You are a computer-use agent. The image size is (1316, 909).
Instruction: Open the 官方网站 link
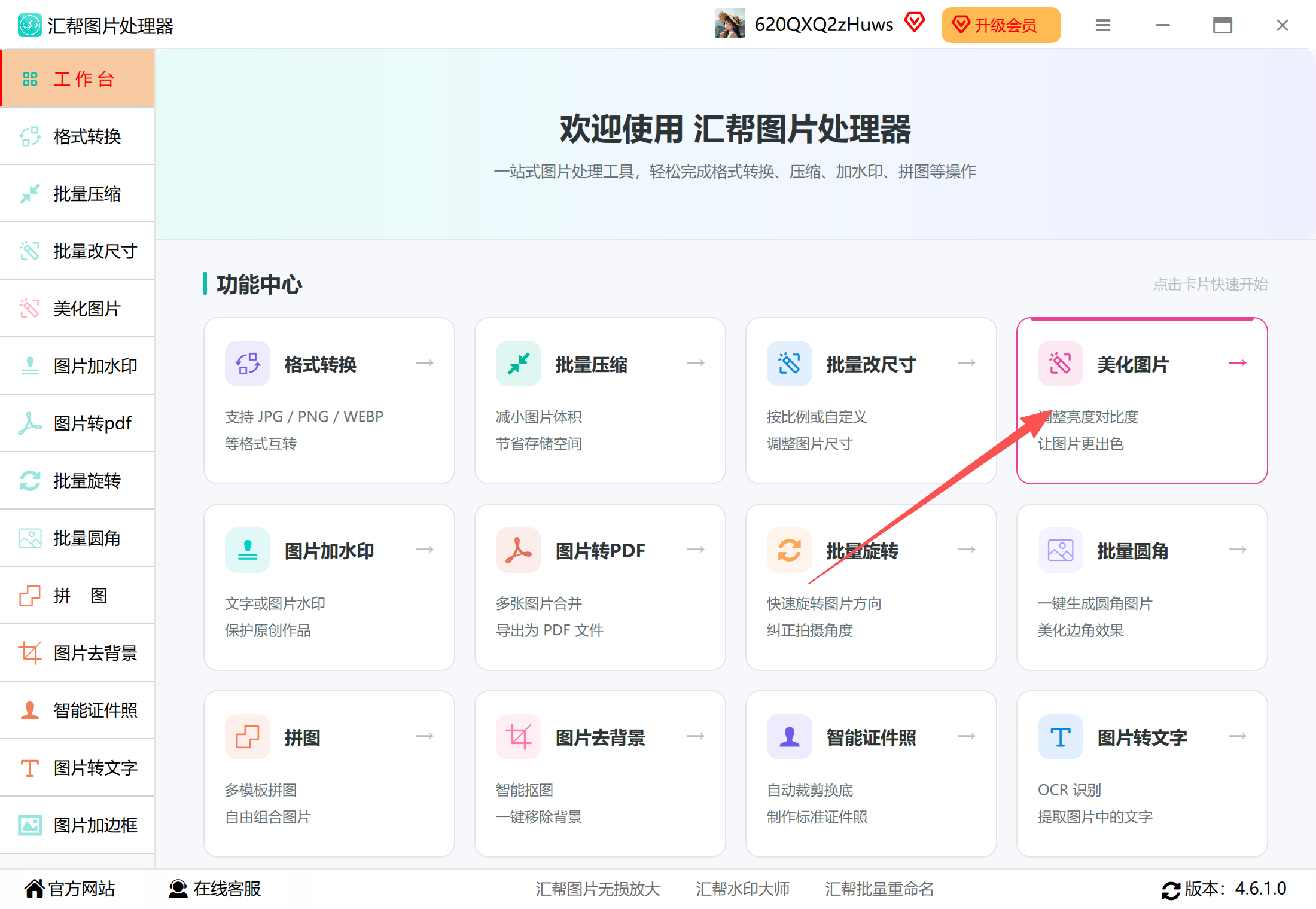(69, 889)
